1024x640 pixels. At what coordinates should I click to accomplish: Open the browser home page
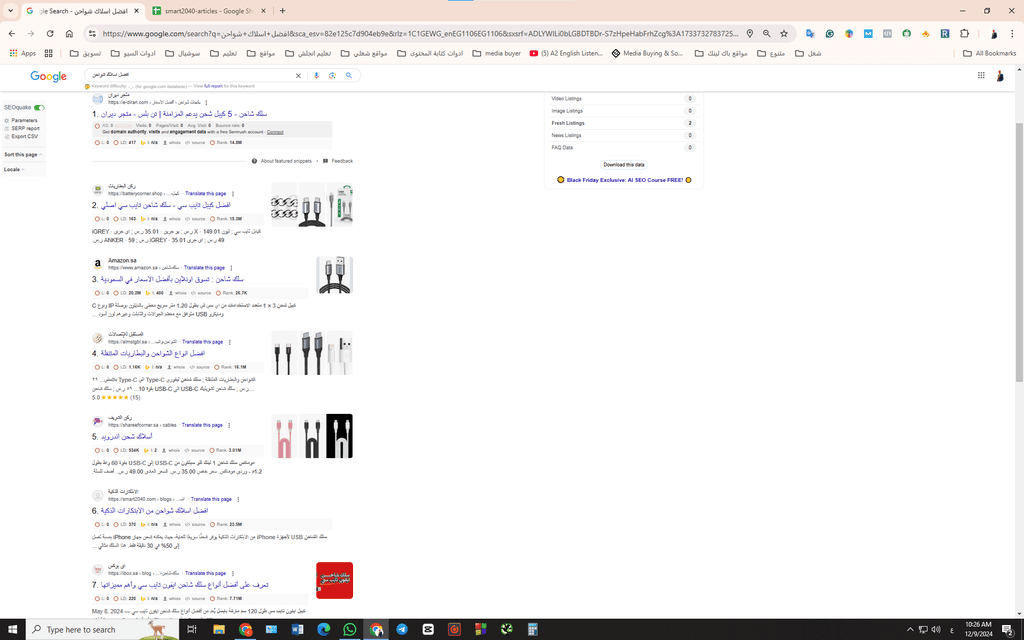(69, 33)
